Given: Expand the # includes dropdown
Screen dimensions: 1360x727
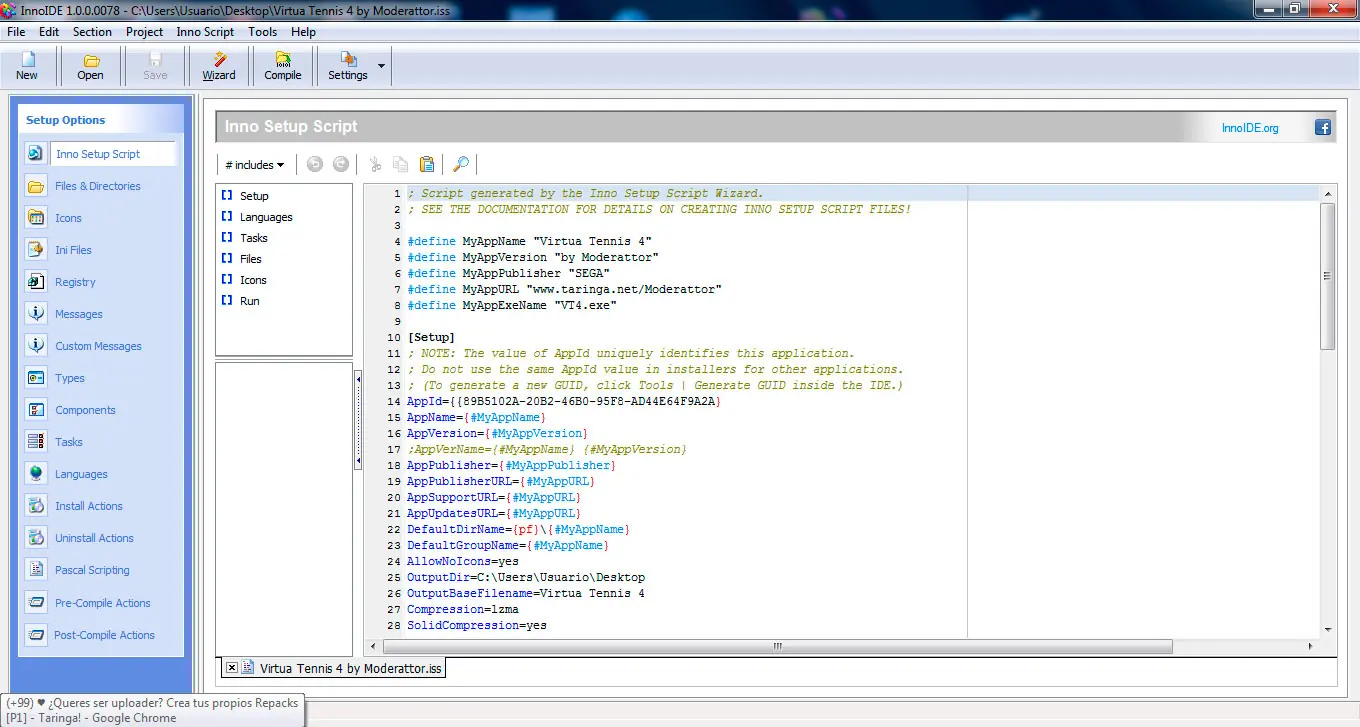Looking at the screenshot, I should click(255, 165).
